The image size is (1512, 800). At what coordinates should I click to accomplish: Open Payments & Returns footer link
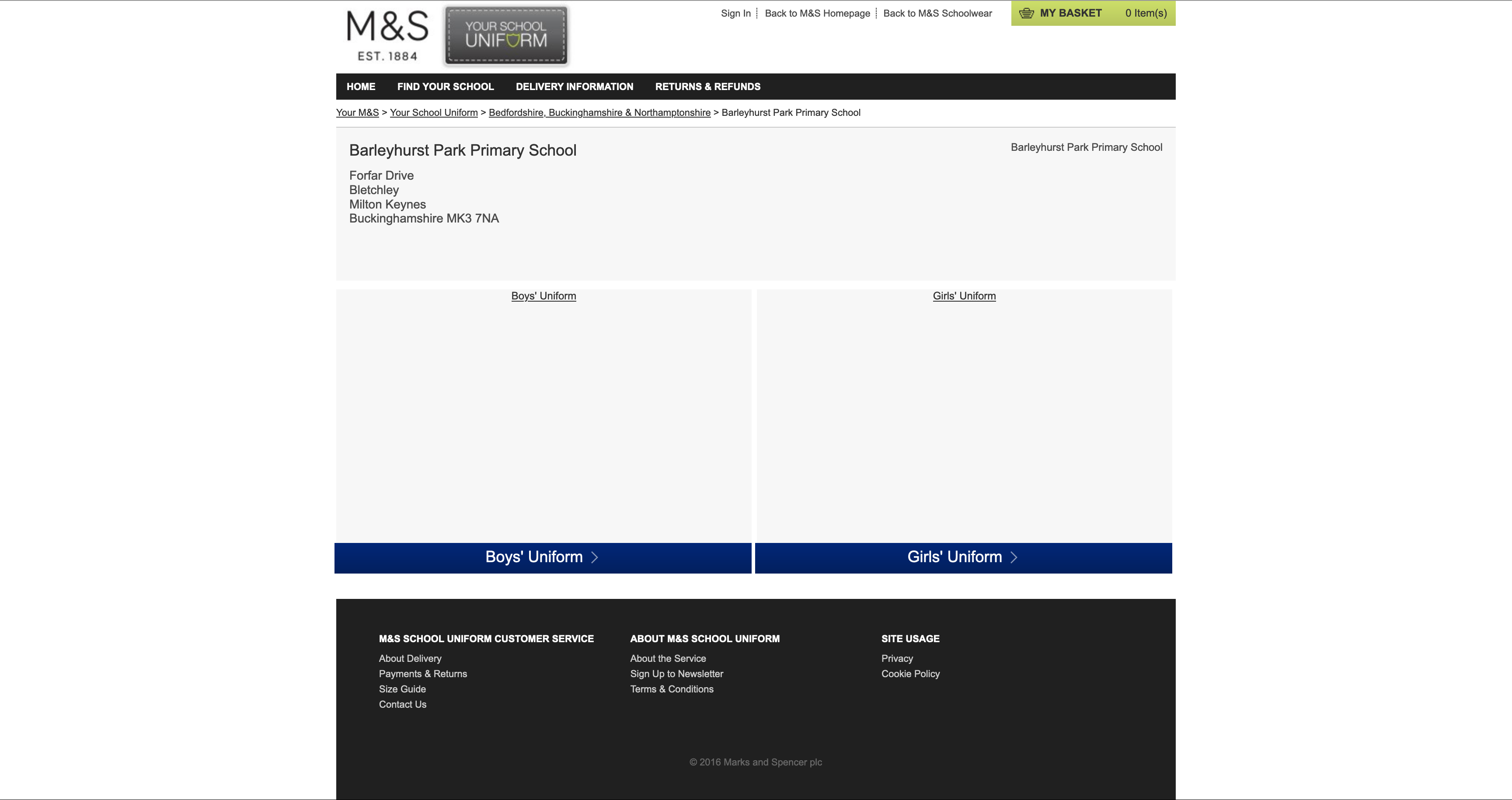coord(423,674)
